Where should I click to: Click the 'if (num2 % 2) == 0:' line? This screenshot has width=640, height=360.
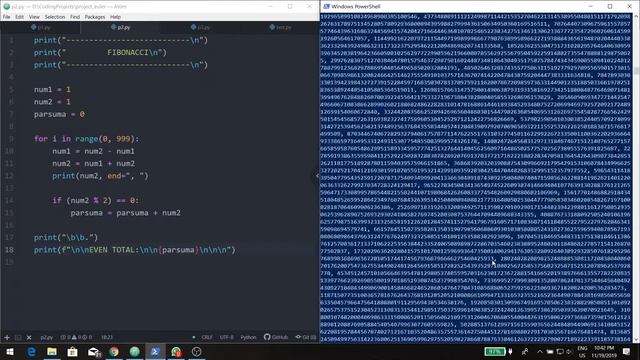click(x=96, y=200)
